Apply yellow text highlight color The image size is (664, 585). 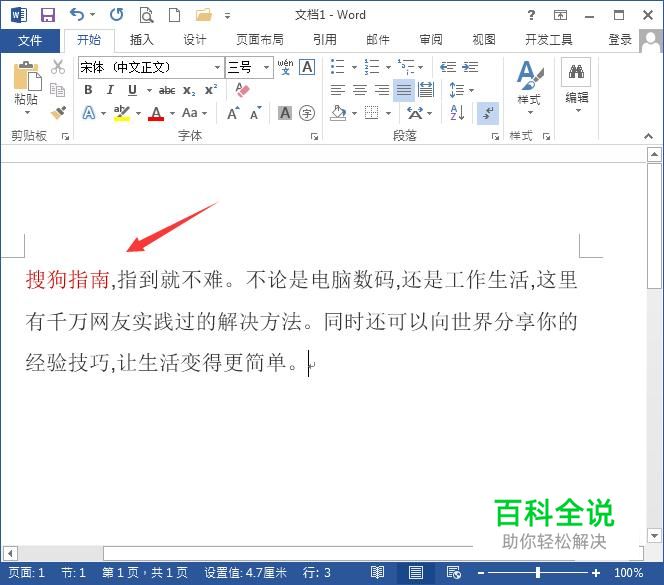click(122, 113)
